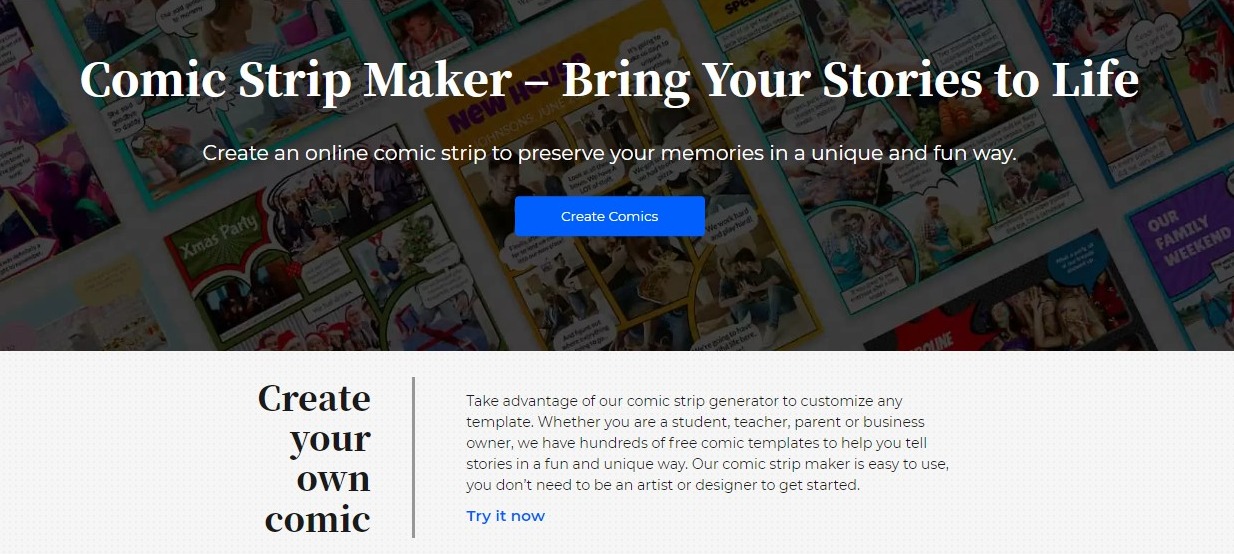Click the vertical divider line beside the heading
The image size is (1234, 554).
413,457
